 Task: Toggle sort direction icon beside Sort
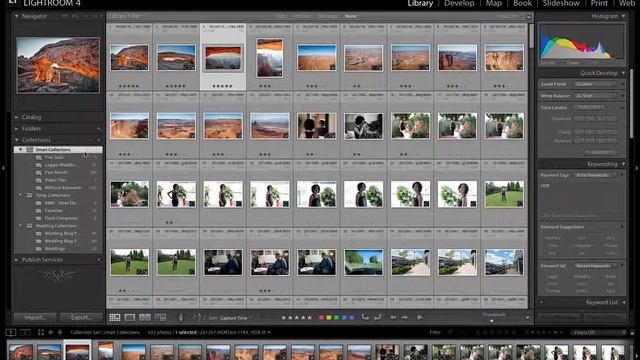[x=198, y=317]
